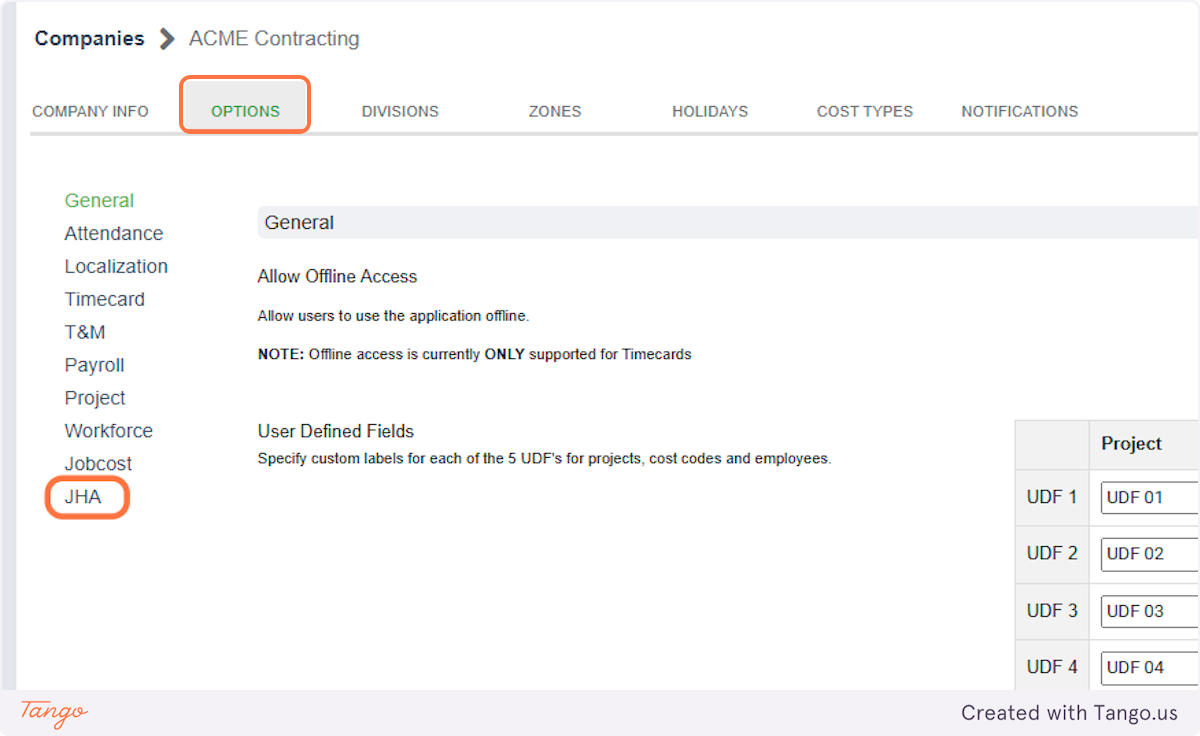Screen dimensions: 1200x736
Task: Click the UDF 04 Project input field
Action: tap(1150, 667)
